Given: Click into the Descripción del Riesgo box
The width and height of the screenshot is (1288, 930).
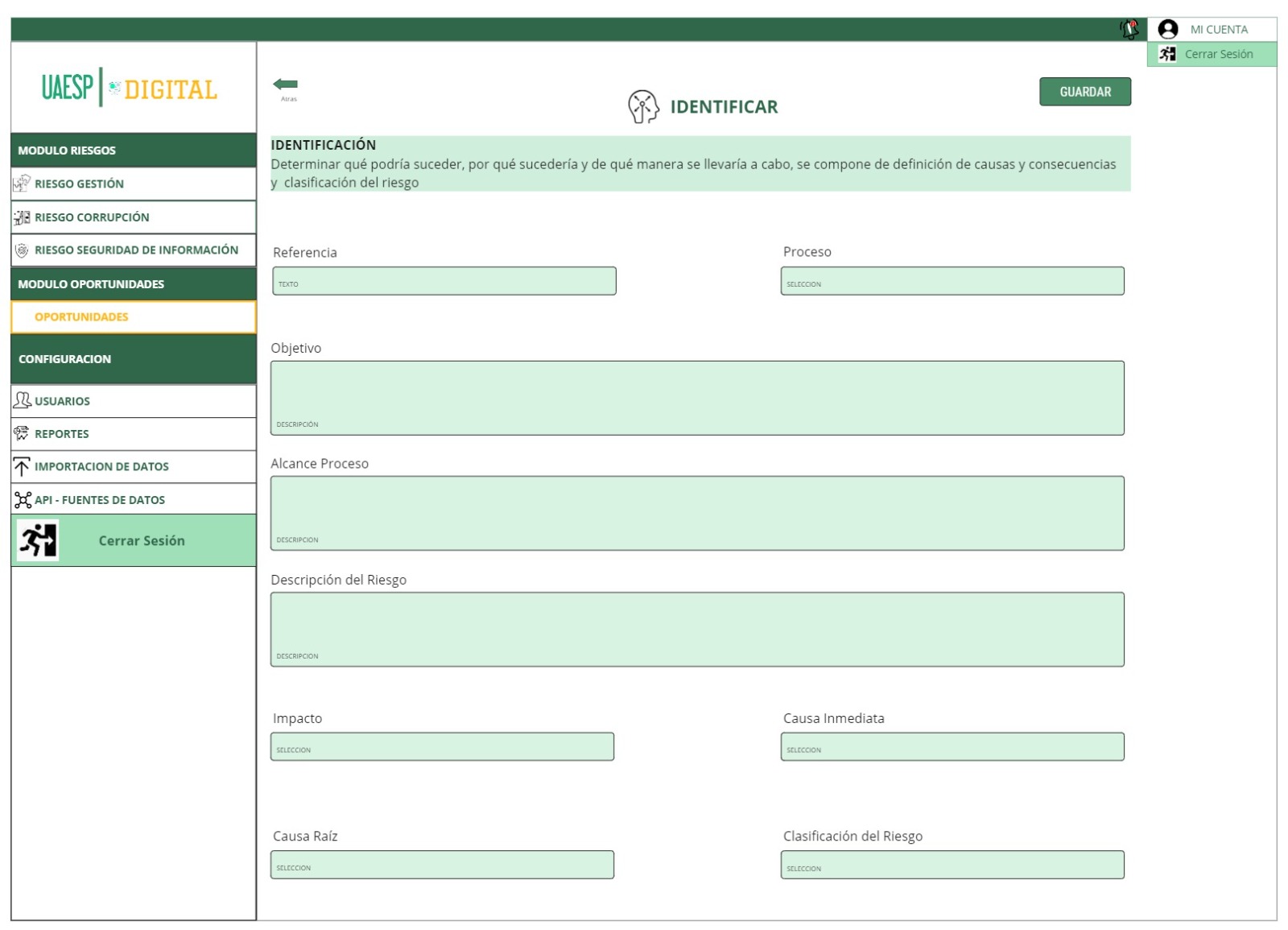Looking at the screenshot, I should pos(697,630).
